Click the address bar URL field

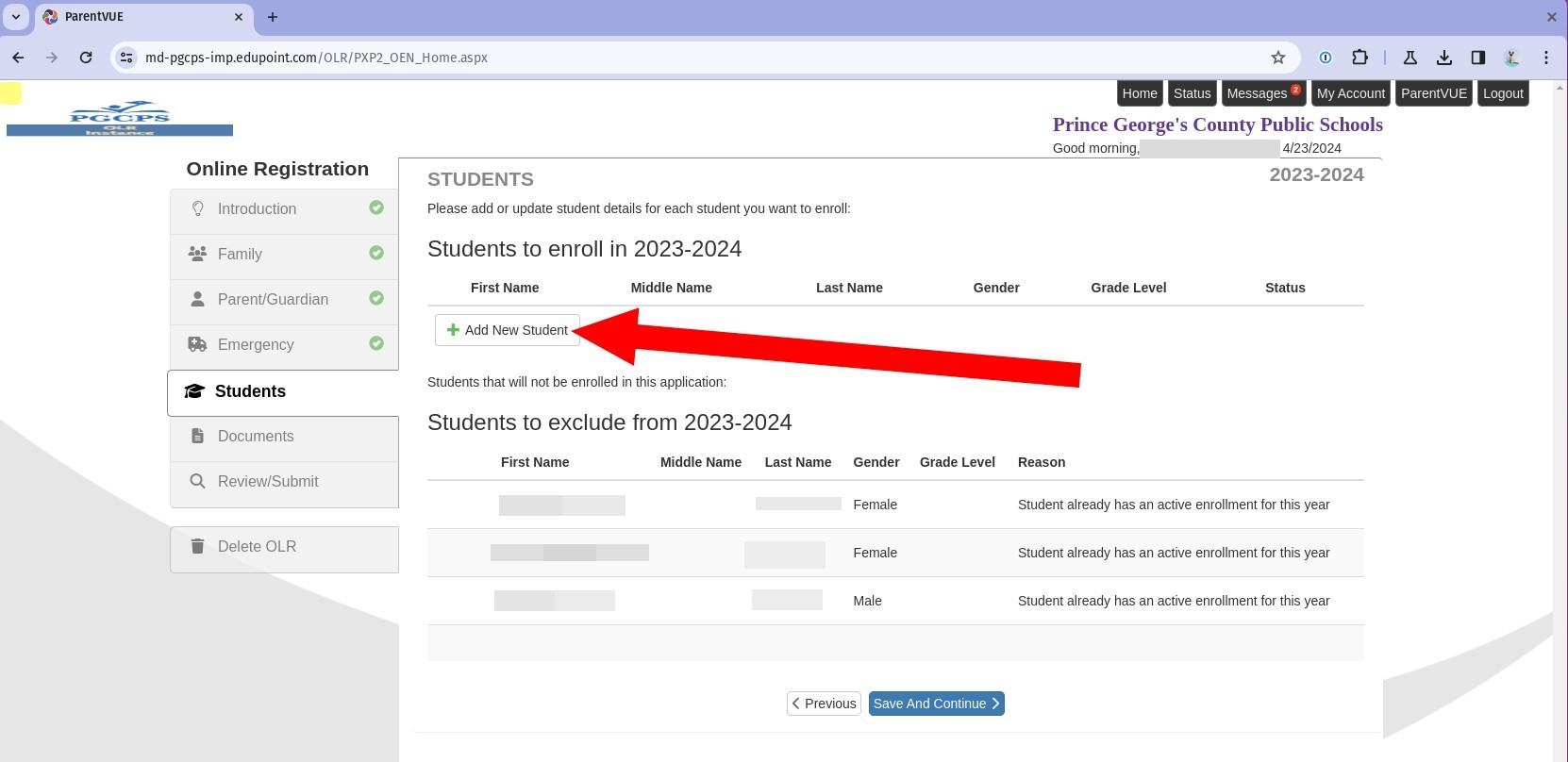click(x=660, y=58)
